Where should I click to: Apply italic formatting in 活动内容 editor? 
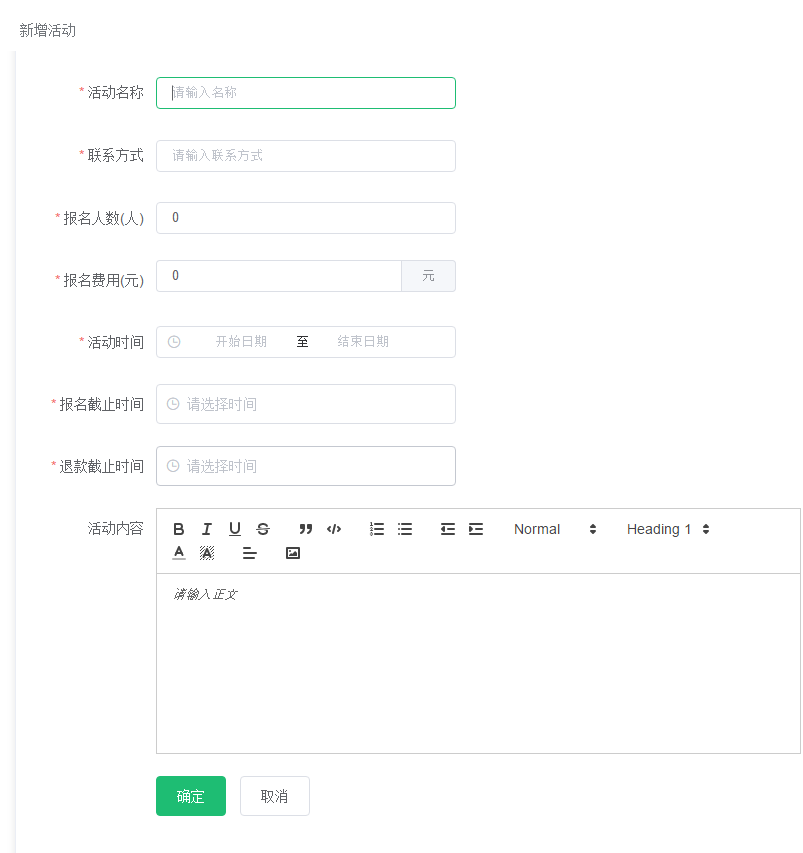tap(206, 529)
